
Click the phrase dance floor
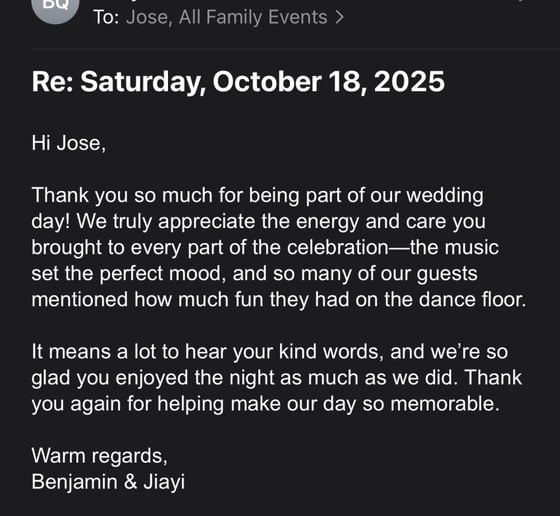click(472, 299)
